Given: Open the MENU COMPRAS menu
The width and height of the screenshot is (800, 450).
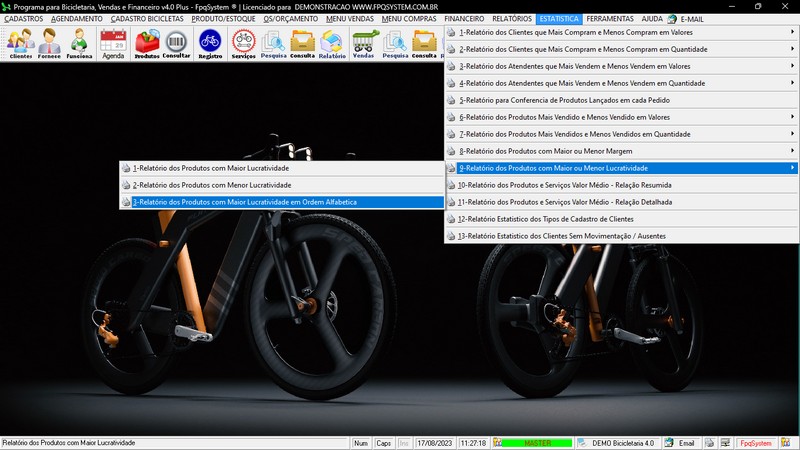Looking at the screenshot, I should pos(409,19).
